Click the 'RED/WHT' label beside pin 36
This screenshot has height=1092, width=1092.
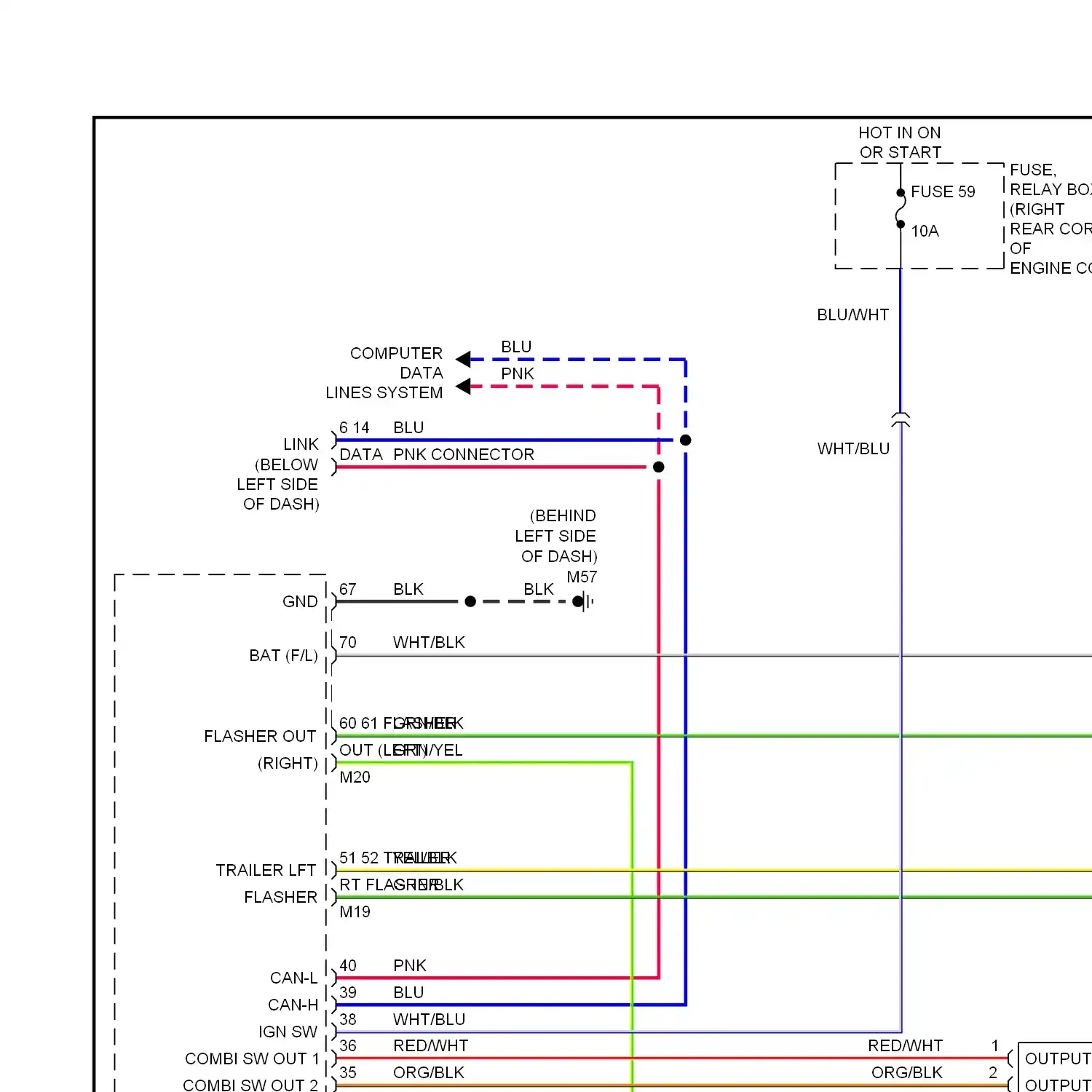[x=431, y=1045]
